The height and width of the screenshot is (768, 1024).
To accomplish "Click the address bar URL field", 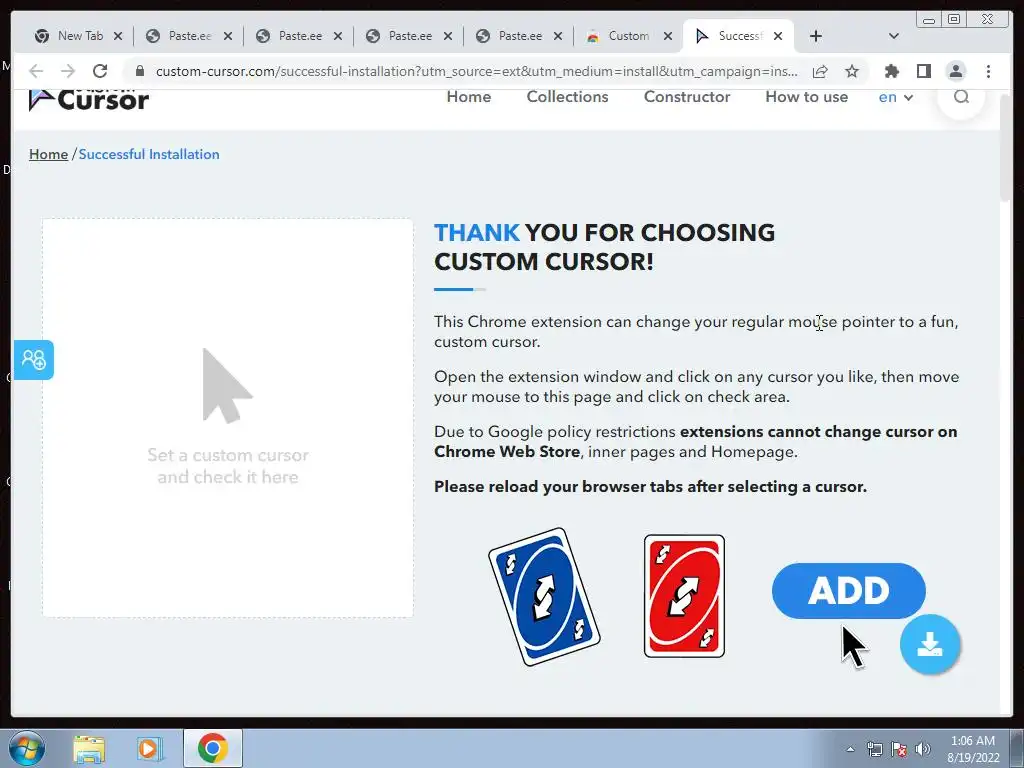I will [476, 71].
